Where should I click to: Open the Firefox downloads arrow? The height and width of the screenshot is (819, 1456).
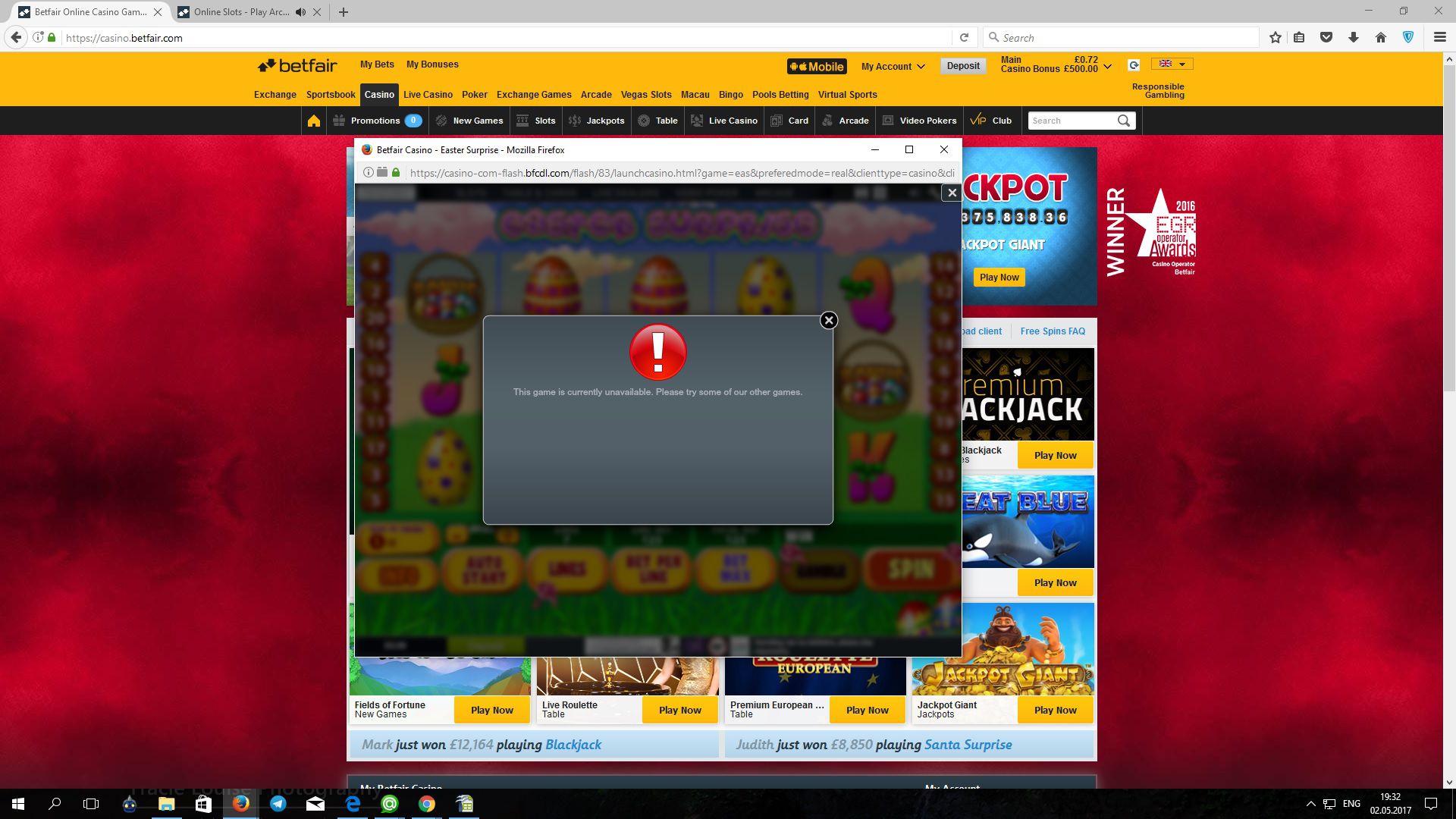coord(1354,37)
